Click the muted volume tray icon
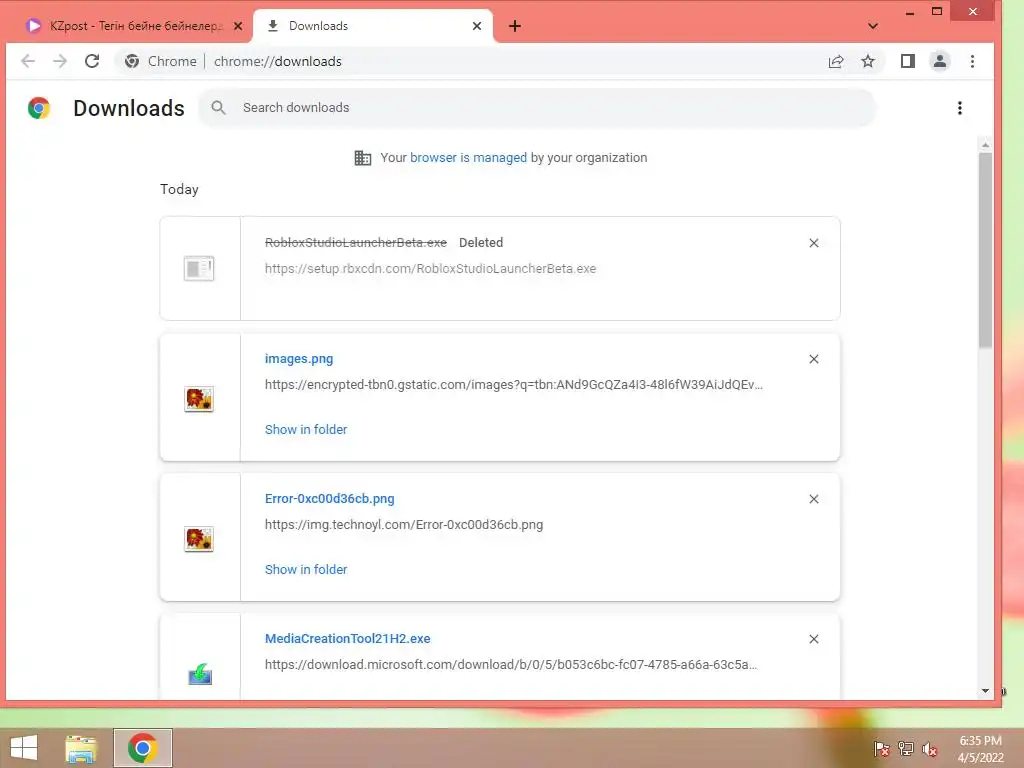1024x768 pixels. click(x=930, y=749)
